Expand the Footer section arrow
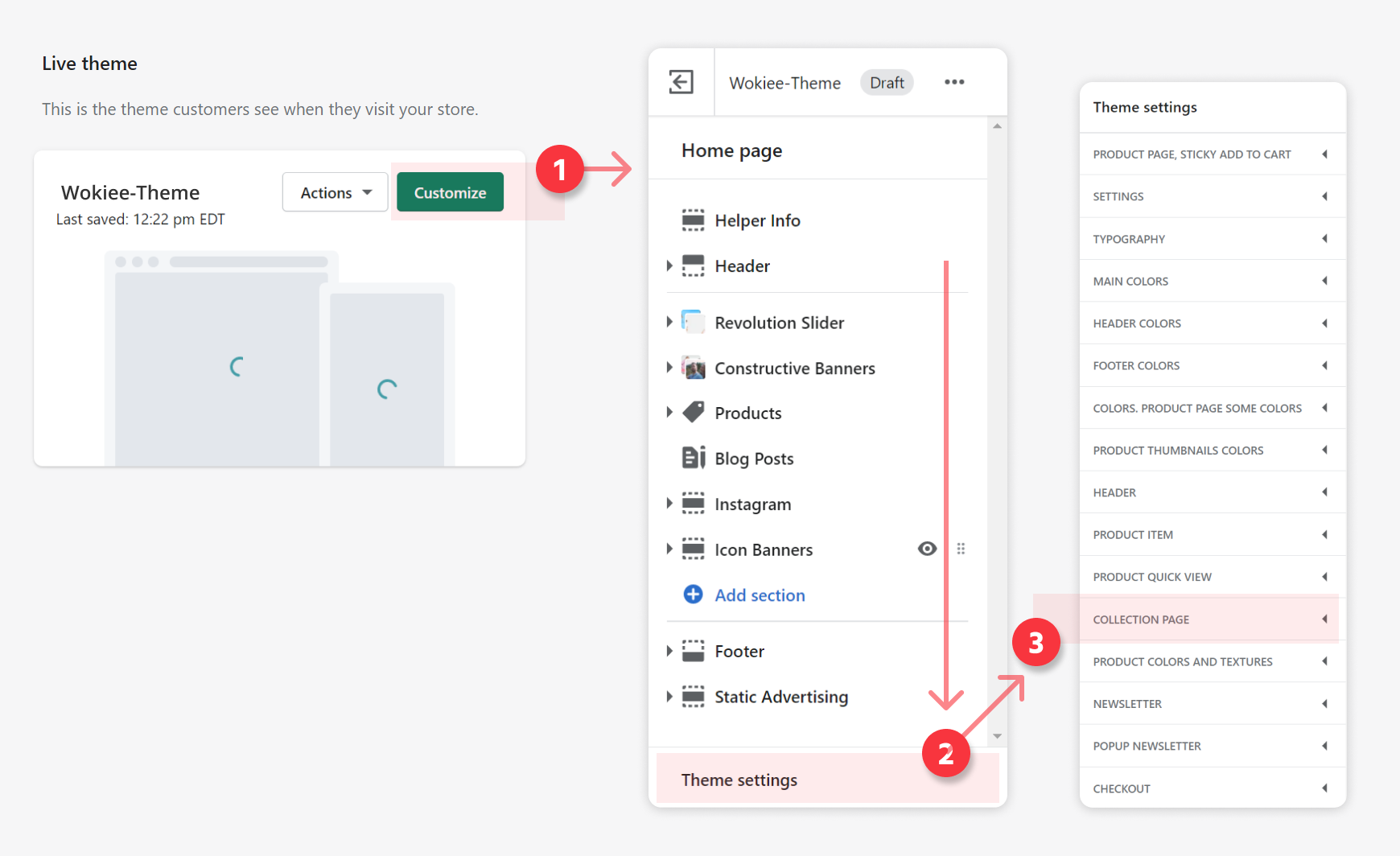The height and width of the screenshot is (856, 1400). [669, 651]
